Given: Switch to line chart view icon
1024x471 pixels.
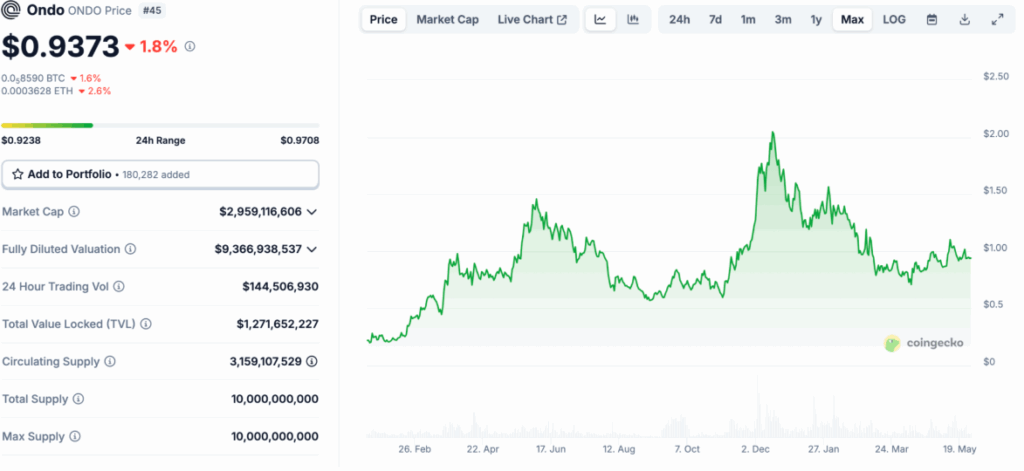Looking at the screenshot, I should [x=600, y=20].
